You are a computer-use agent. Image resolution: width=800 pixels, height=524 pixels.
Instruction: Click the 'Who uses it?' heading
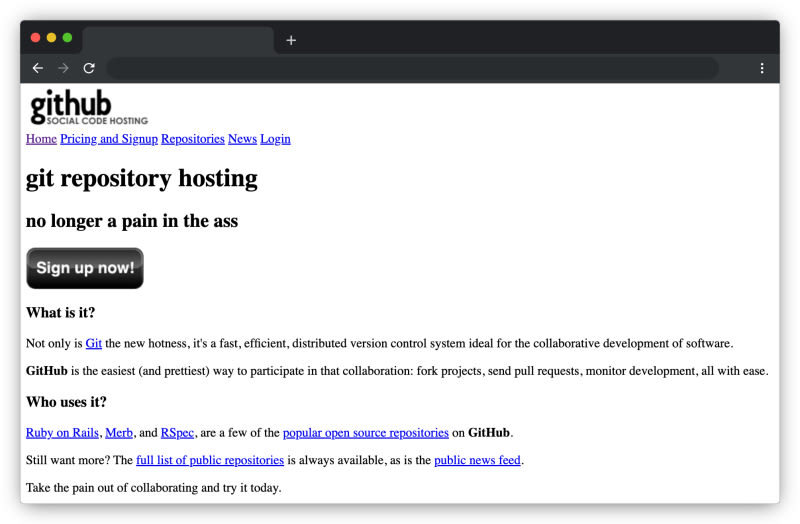[x=66, y=402]
